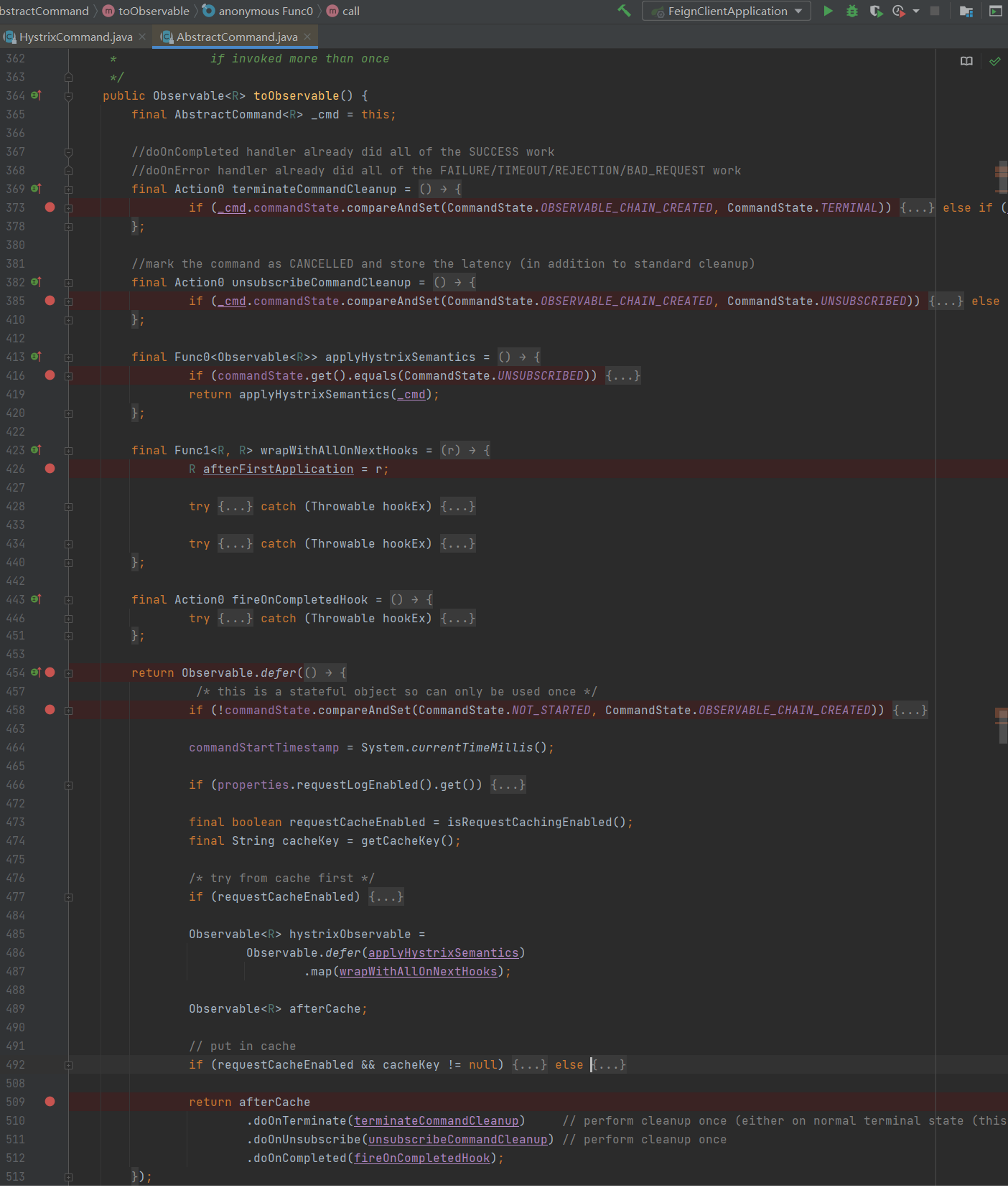Screen dimensions: 1008x1190
Task: Click the gutter marker on line 364
Action: (36, 95)
